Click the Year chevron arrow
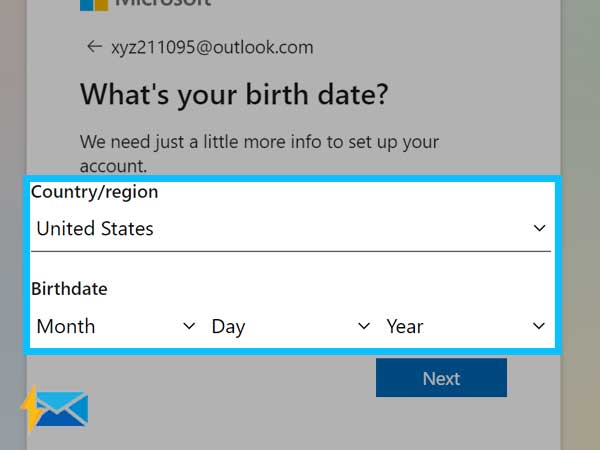This screenshot has width=600, height=450. coord(539,326)
